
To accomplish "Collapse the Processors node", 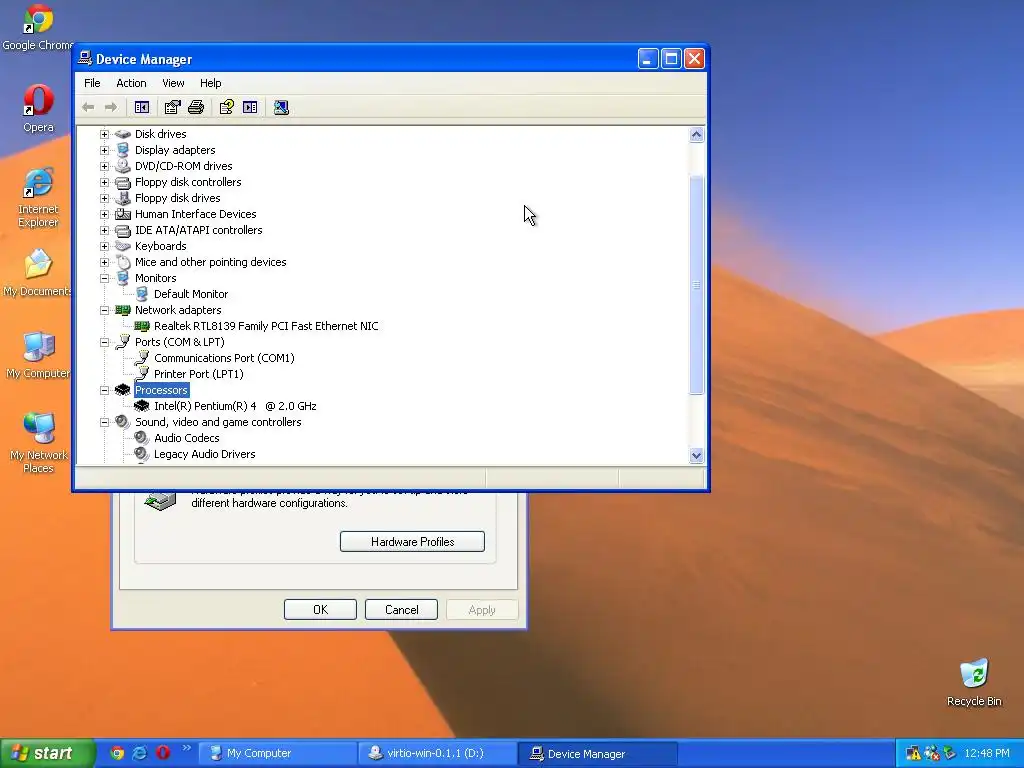I will 104,391.
